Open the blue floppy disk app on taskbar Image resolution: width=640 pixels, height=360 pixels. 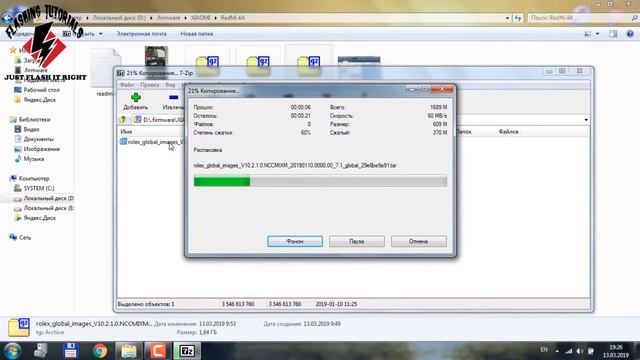point(70,351)
